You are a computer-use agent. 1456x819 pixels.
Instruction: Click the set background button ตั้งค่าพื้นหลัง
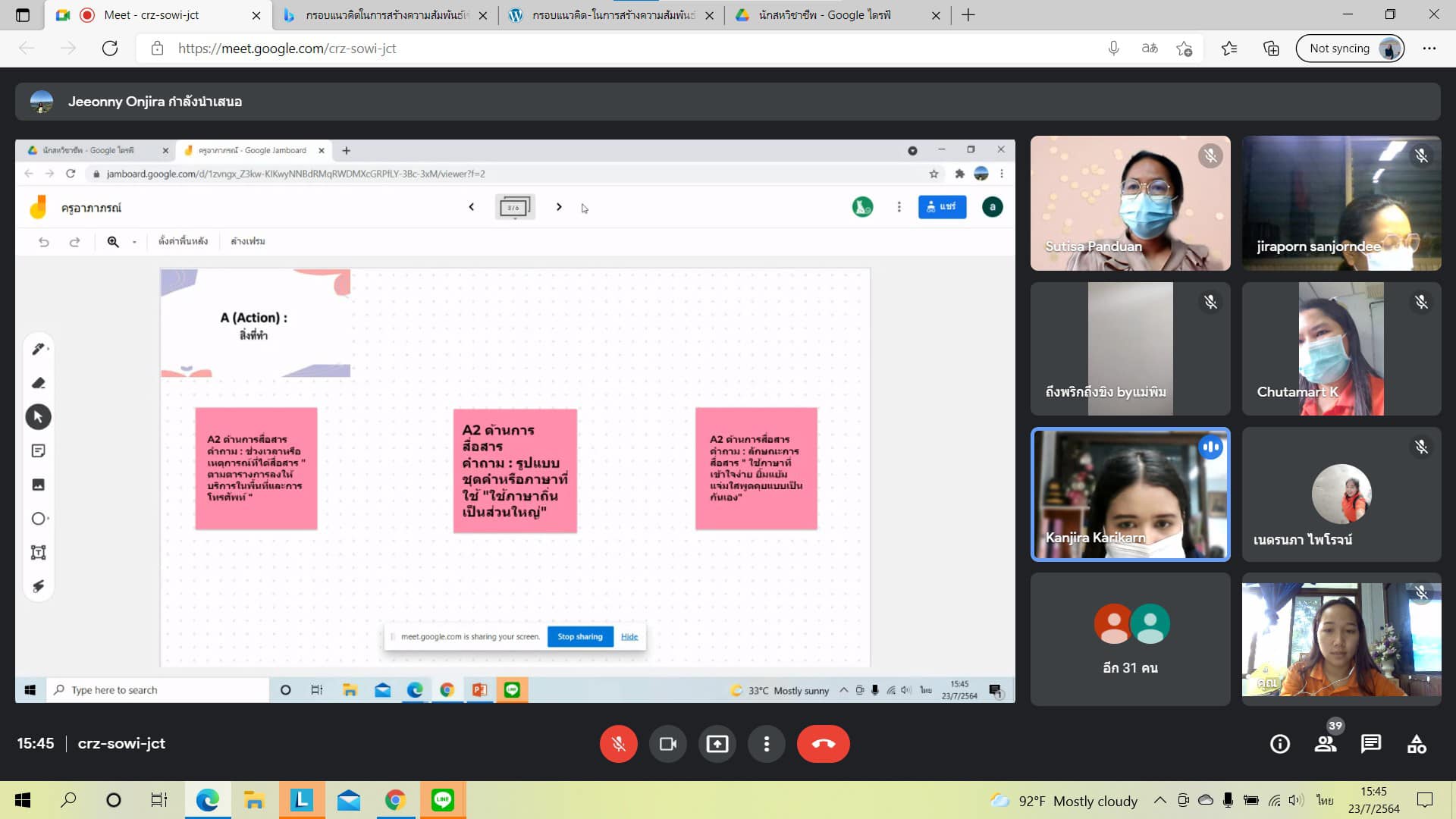pyautogui.click(x=183, y=241)
